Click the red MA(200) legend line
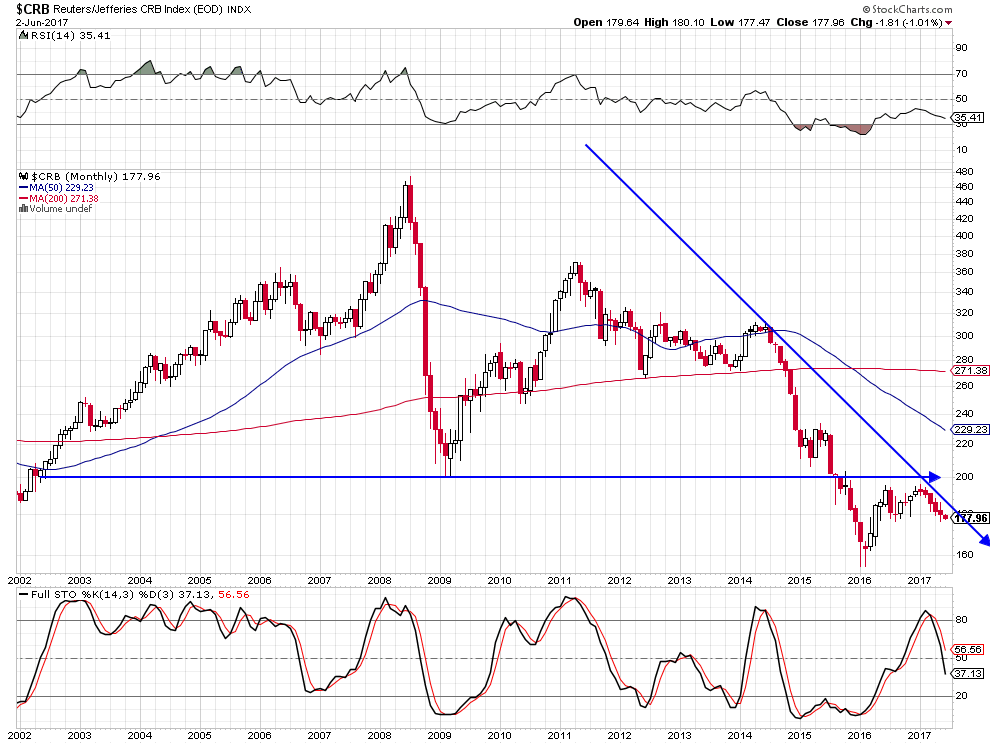 [x=24, y=199]
